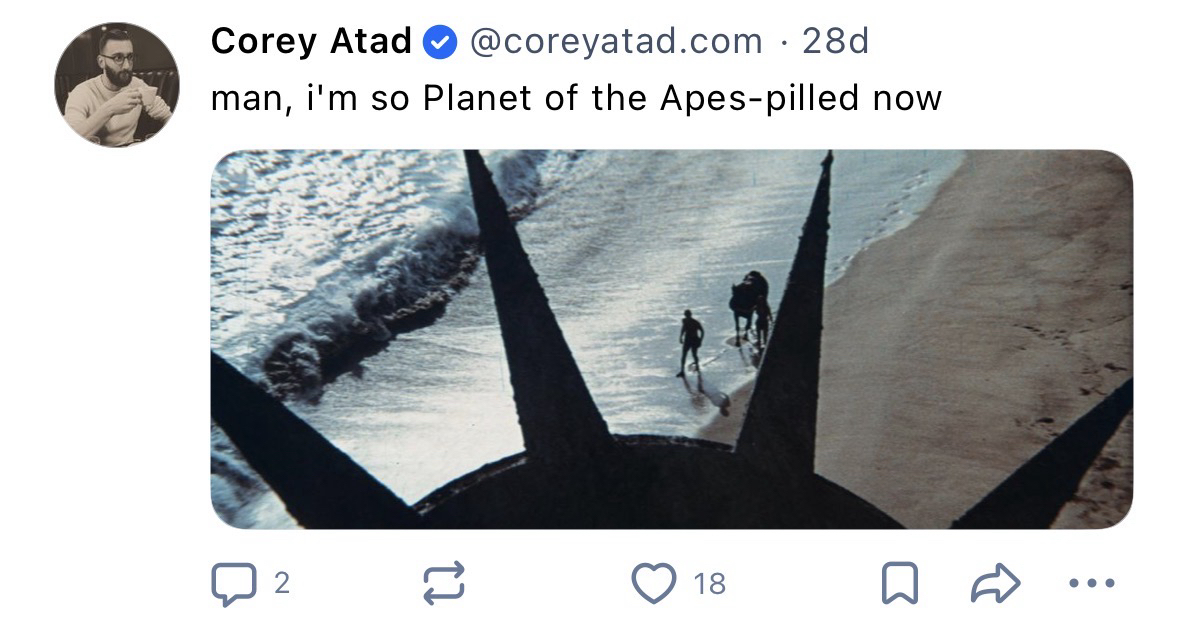The image size is (1179, 632).
Task: Open the three-dot more options menu
Action: (1090, 584)
